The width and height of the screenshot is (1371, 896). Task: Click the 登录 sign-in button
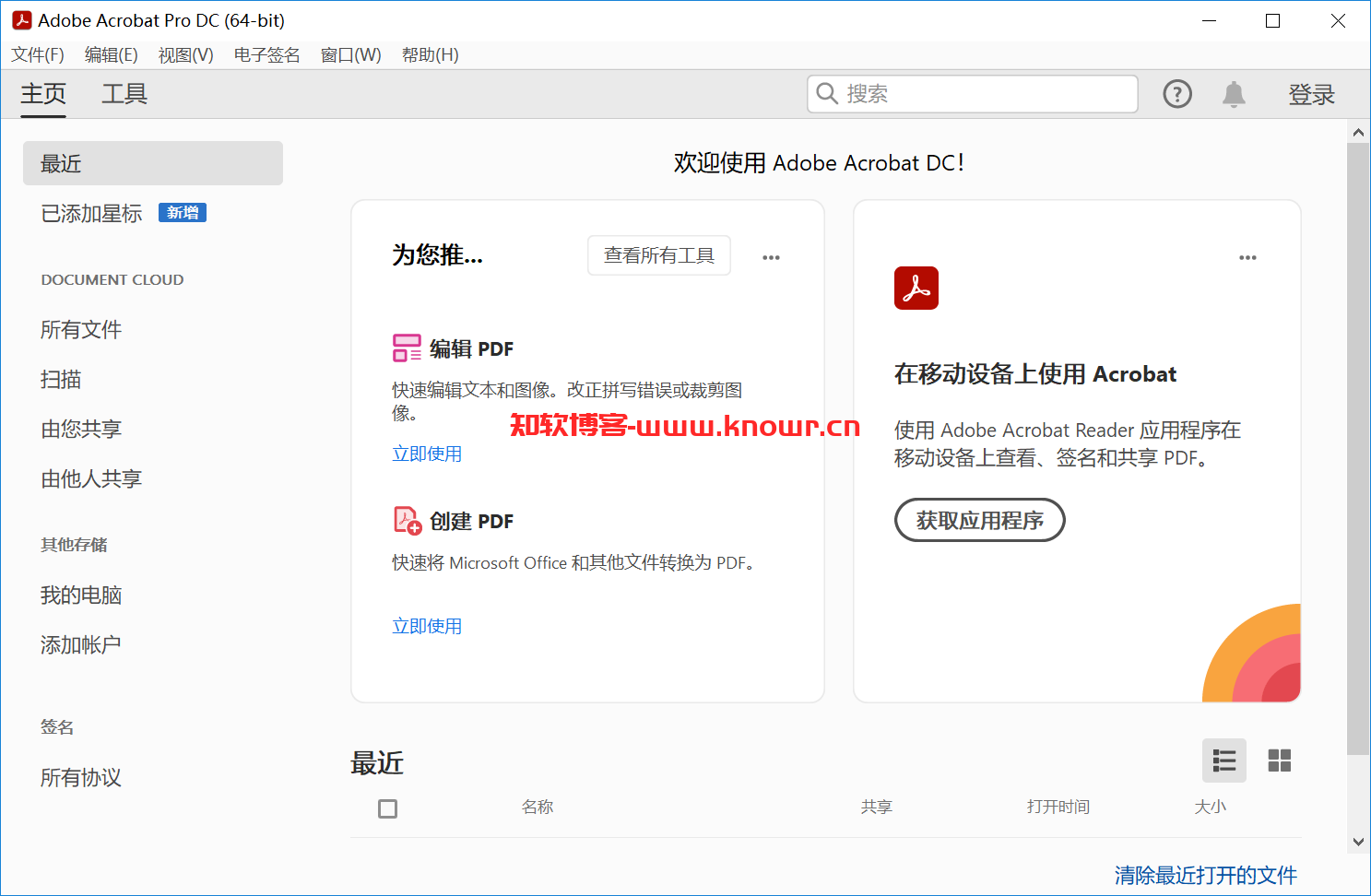pos(1312,94)
